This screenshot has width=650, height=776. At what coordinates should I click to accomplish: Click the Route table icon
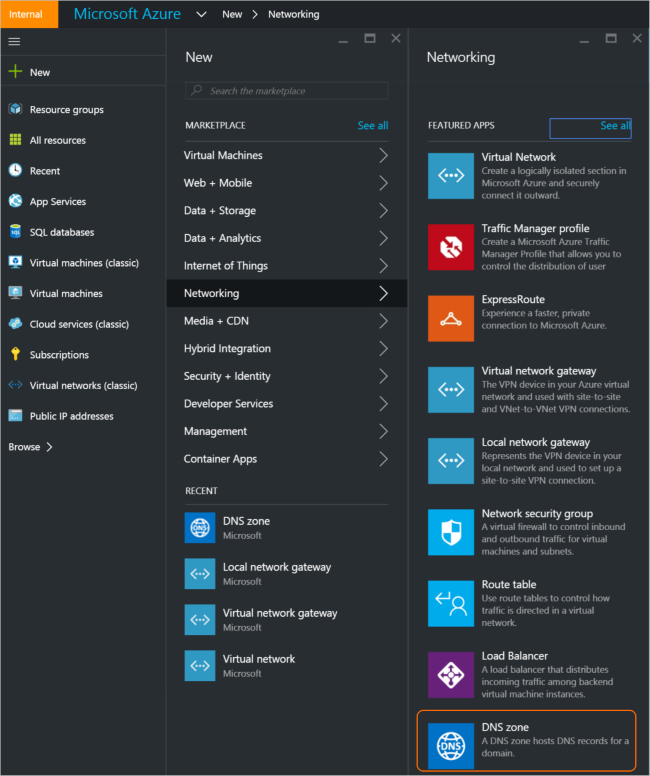451,603
